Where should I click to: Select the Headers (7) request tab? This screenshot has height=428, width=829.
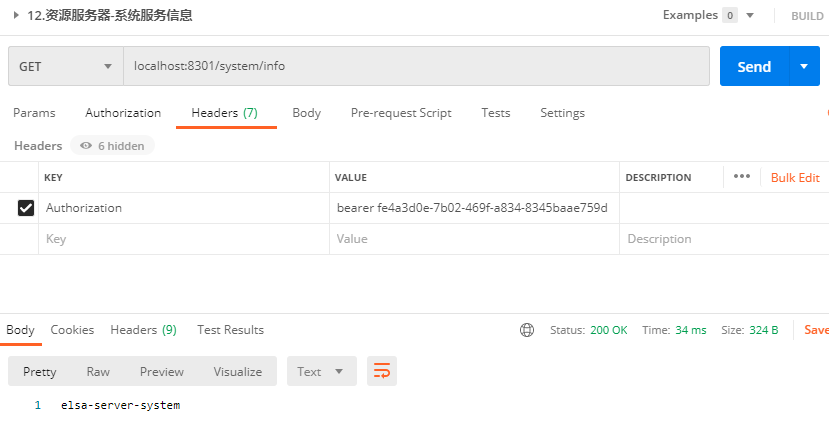coord(225,113)
